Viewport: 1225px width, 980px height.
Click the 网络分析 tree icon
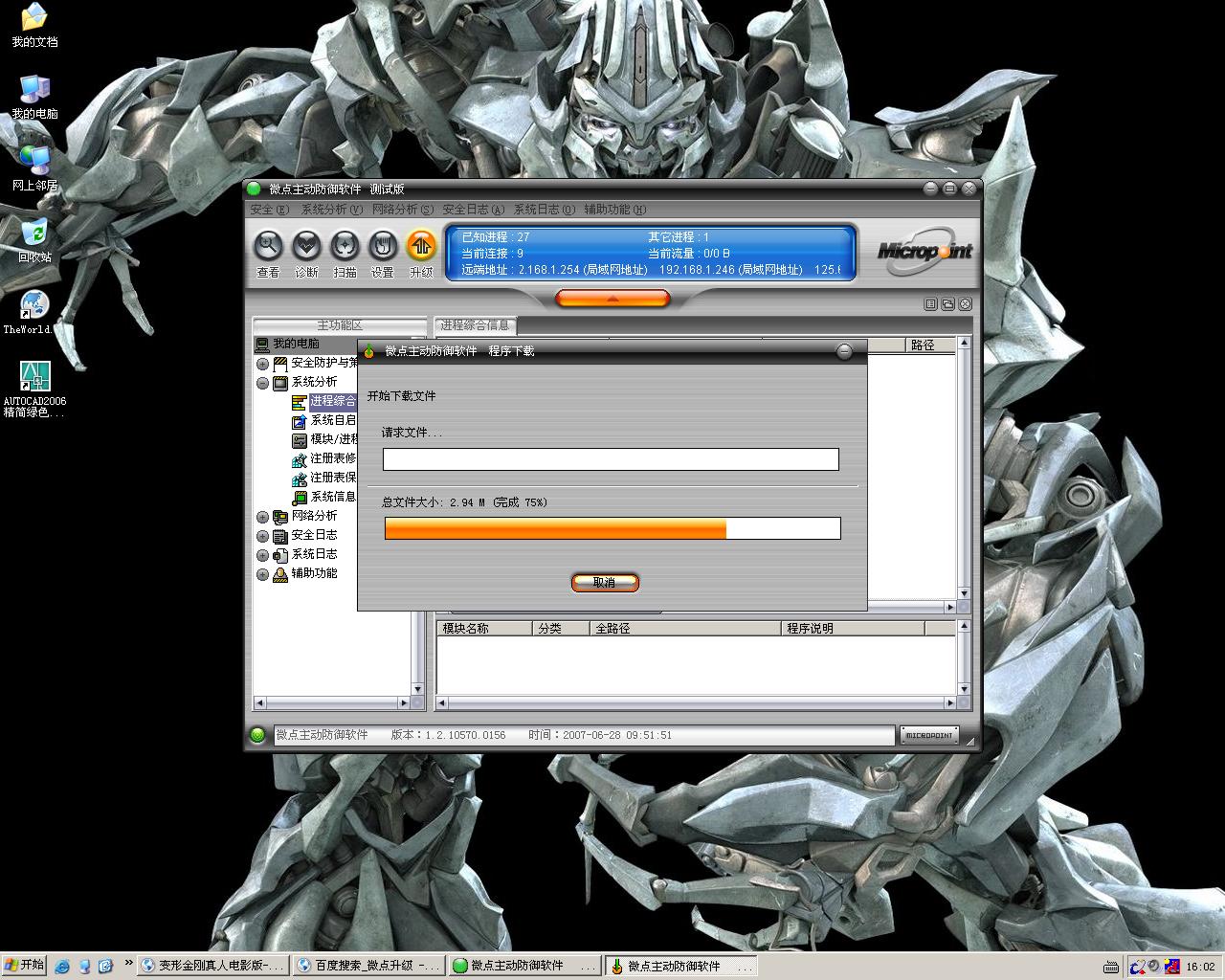[x=280, y=517]
